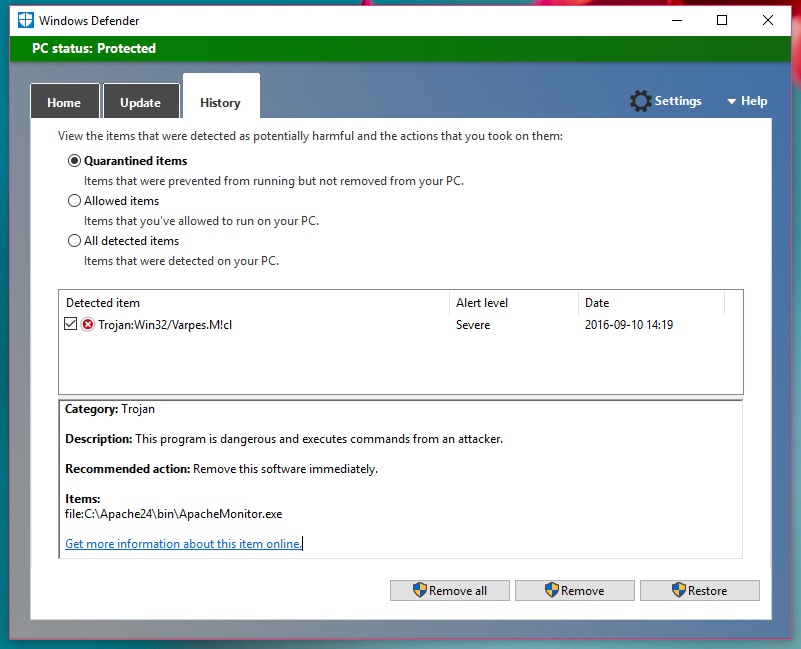Uncheck the Trojan:Win32/Varpes.M!cl checkbox

click(70, 324)
